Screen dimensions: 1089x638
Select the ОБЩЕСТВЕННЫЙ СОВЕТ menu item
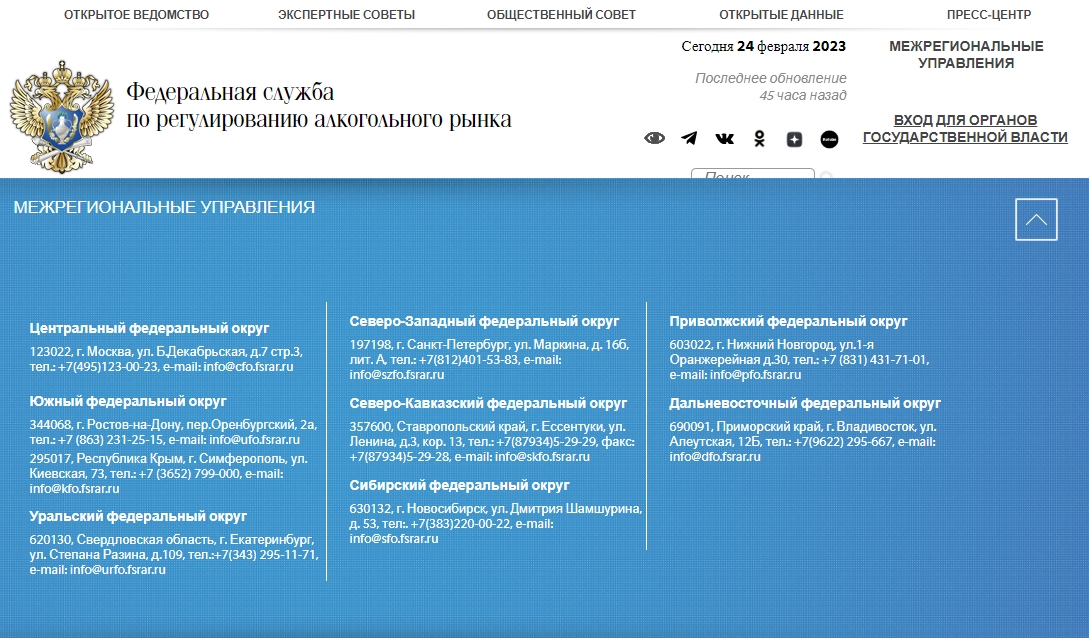[561, 15]
